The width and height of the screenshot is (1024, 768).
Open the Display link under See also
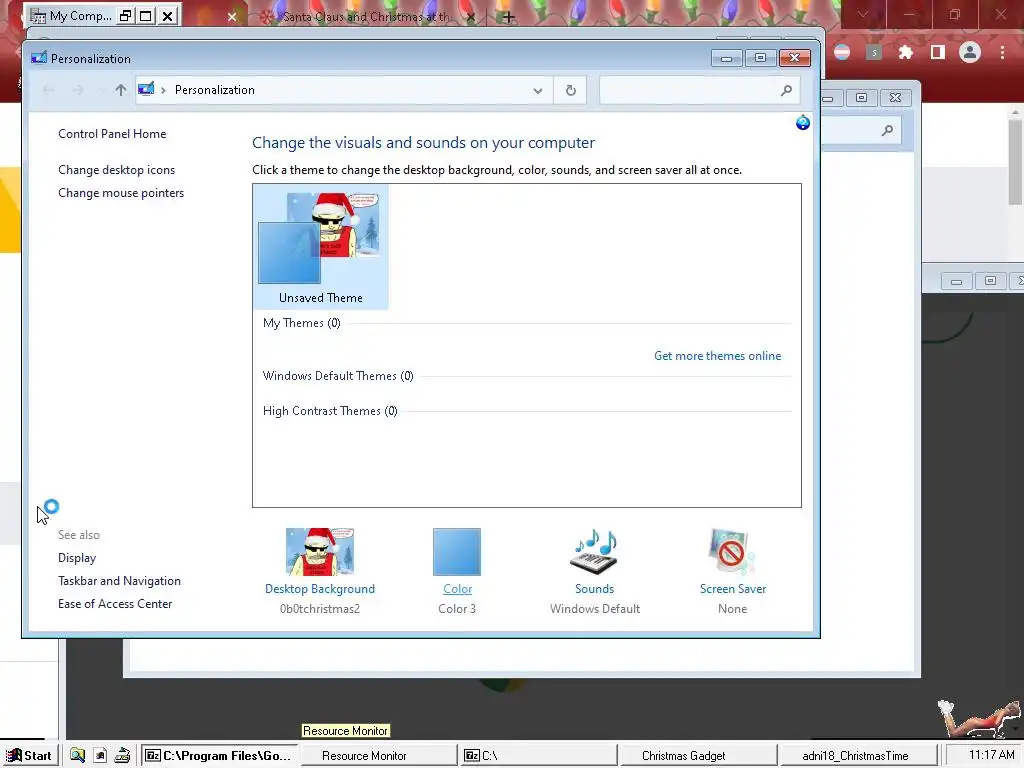coord(77,558)
